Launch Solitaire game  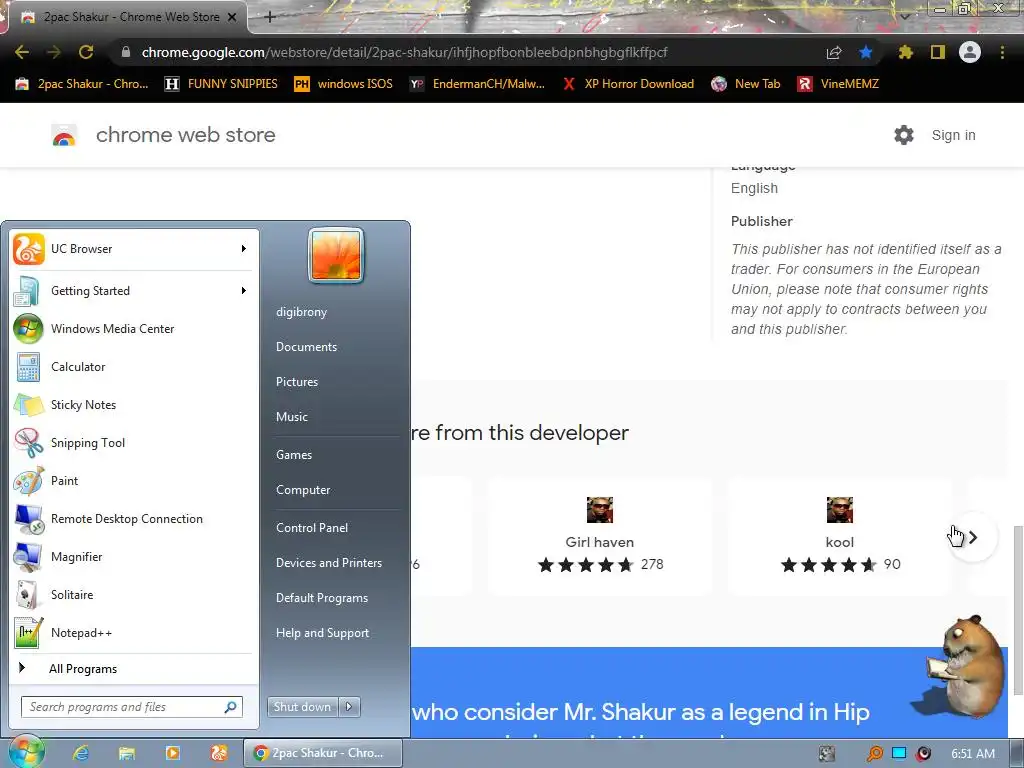(x=133, y=594)
